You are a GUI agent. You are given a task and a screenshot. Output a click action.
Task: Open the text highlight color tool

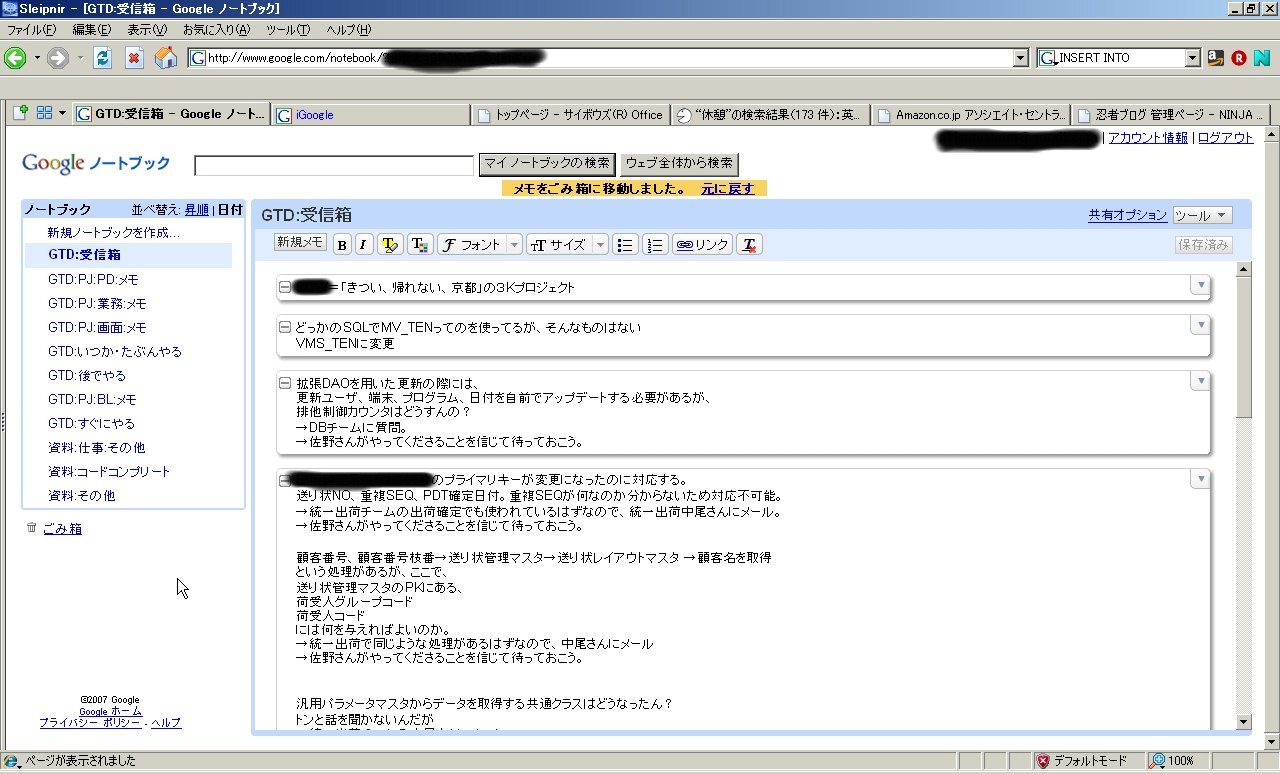point(389,245)
